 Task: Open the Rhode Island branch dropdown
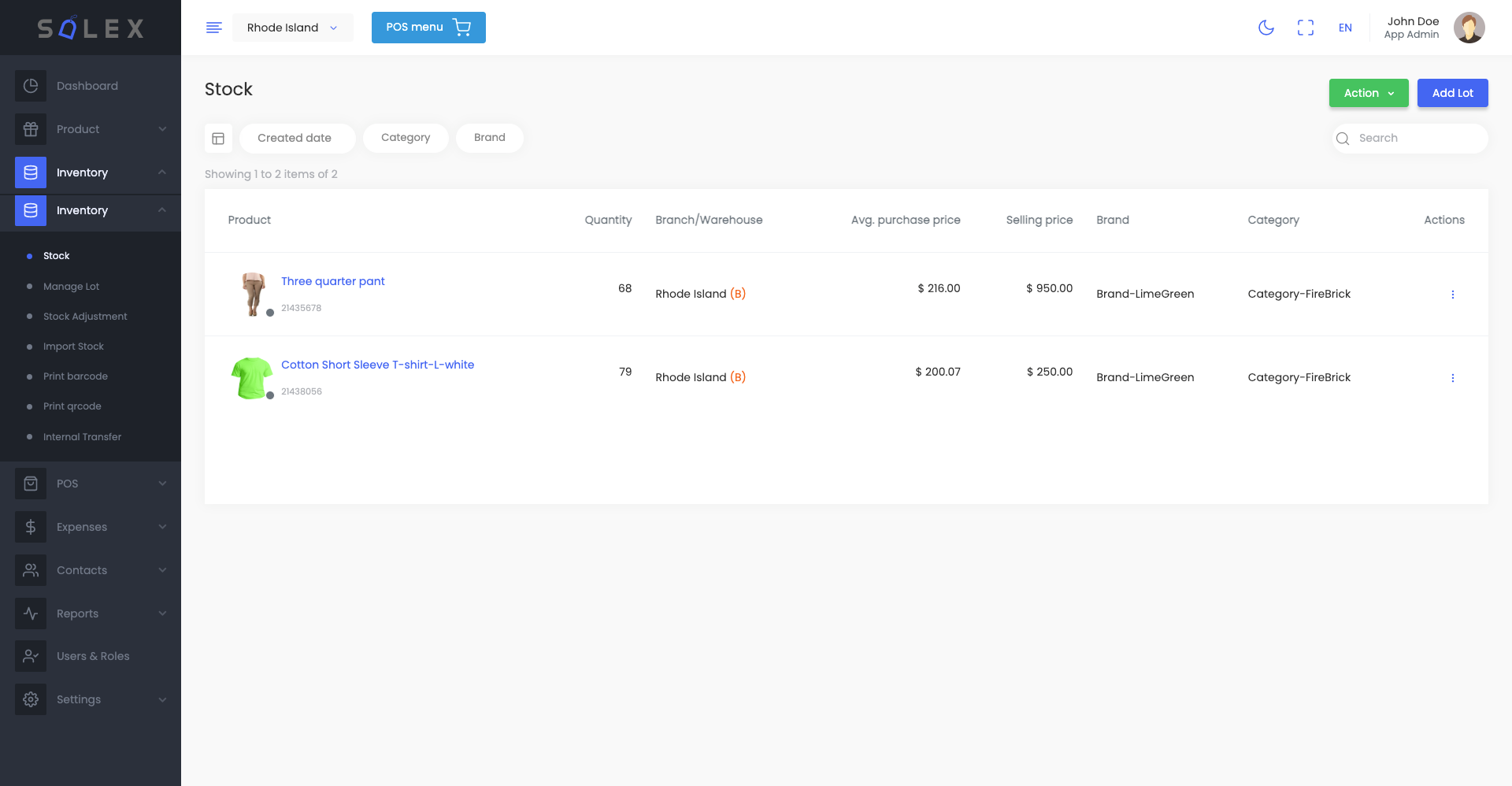pos(292,28)
